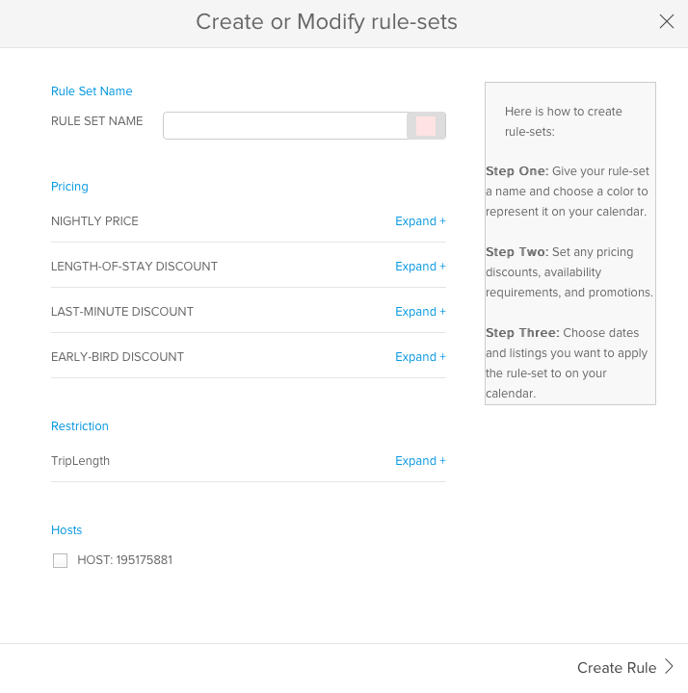Expand the Nightly Price section
This screenshot has height=693, width=688.
[x=420, y=221]
